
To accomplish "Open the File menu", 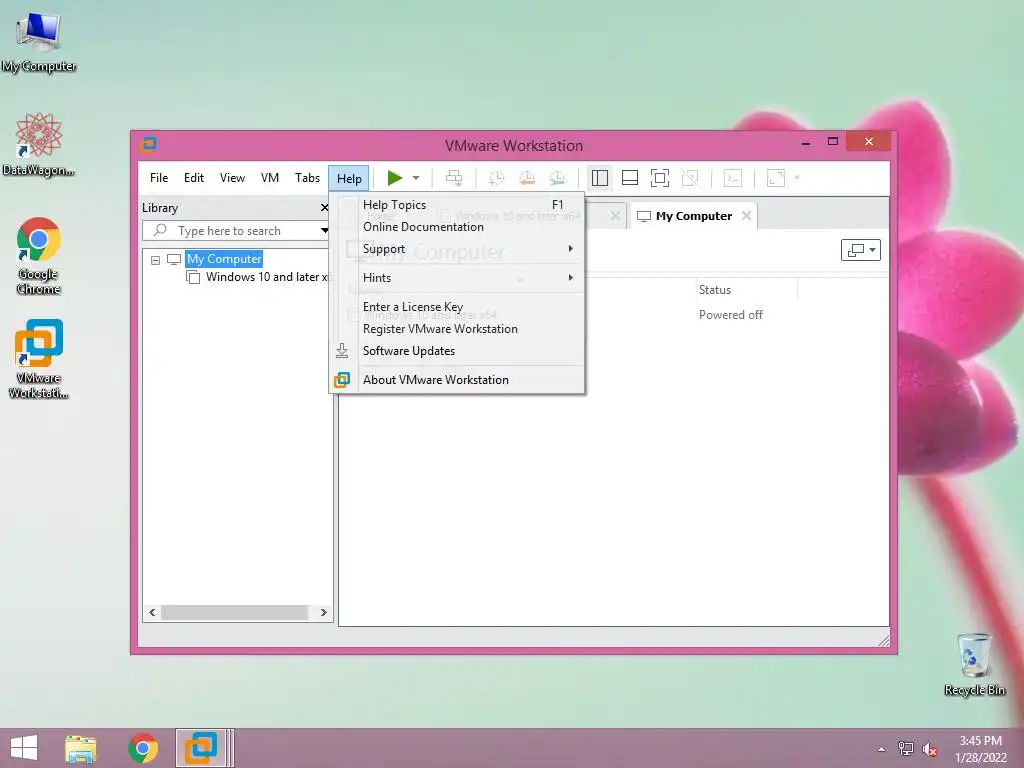I will pos(159,178).
